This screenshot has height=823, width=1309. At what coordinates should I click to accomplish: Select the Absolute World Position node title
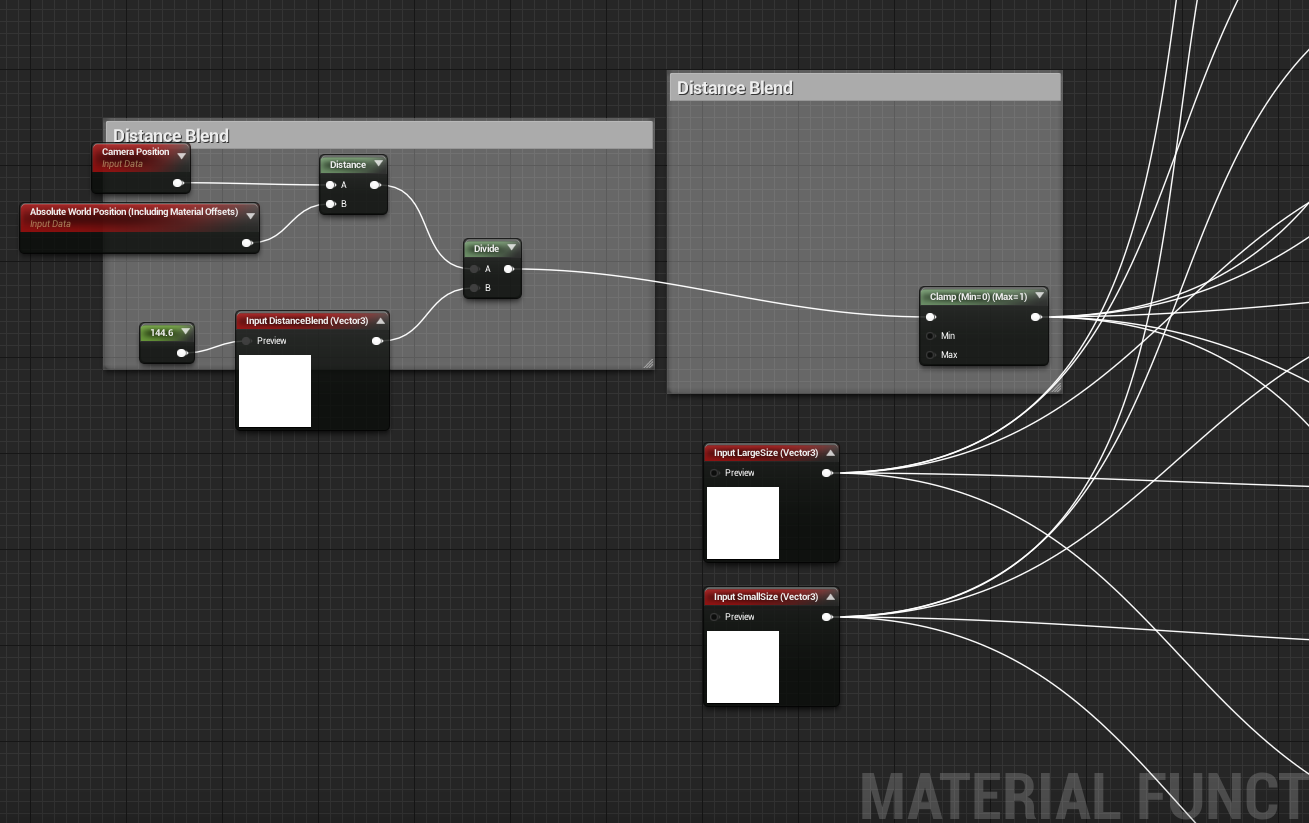coord(134,212)
